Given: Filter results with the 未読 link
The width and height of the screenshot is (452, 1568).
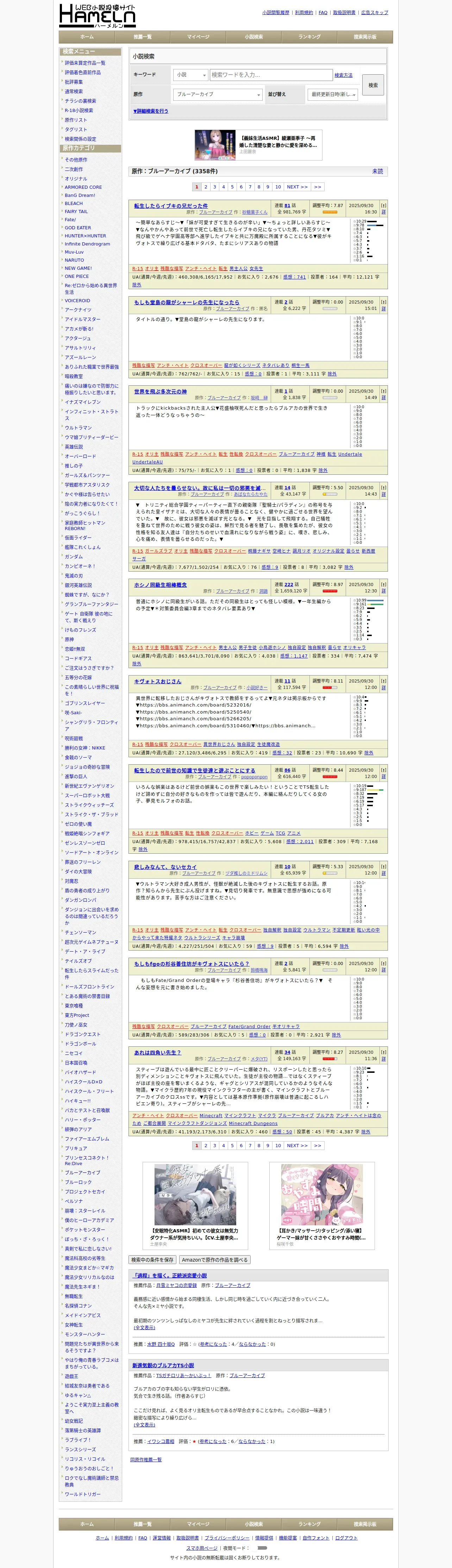Looking at the screenshot, I should pos(378,172).
